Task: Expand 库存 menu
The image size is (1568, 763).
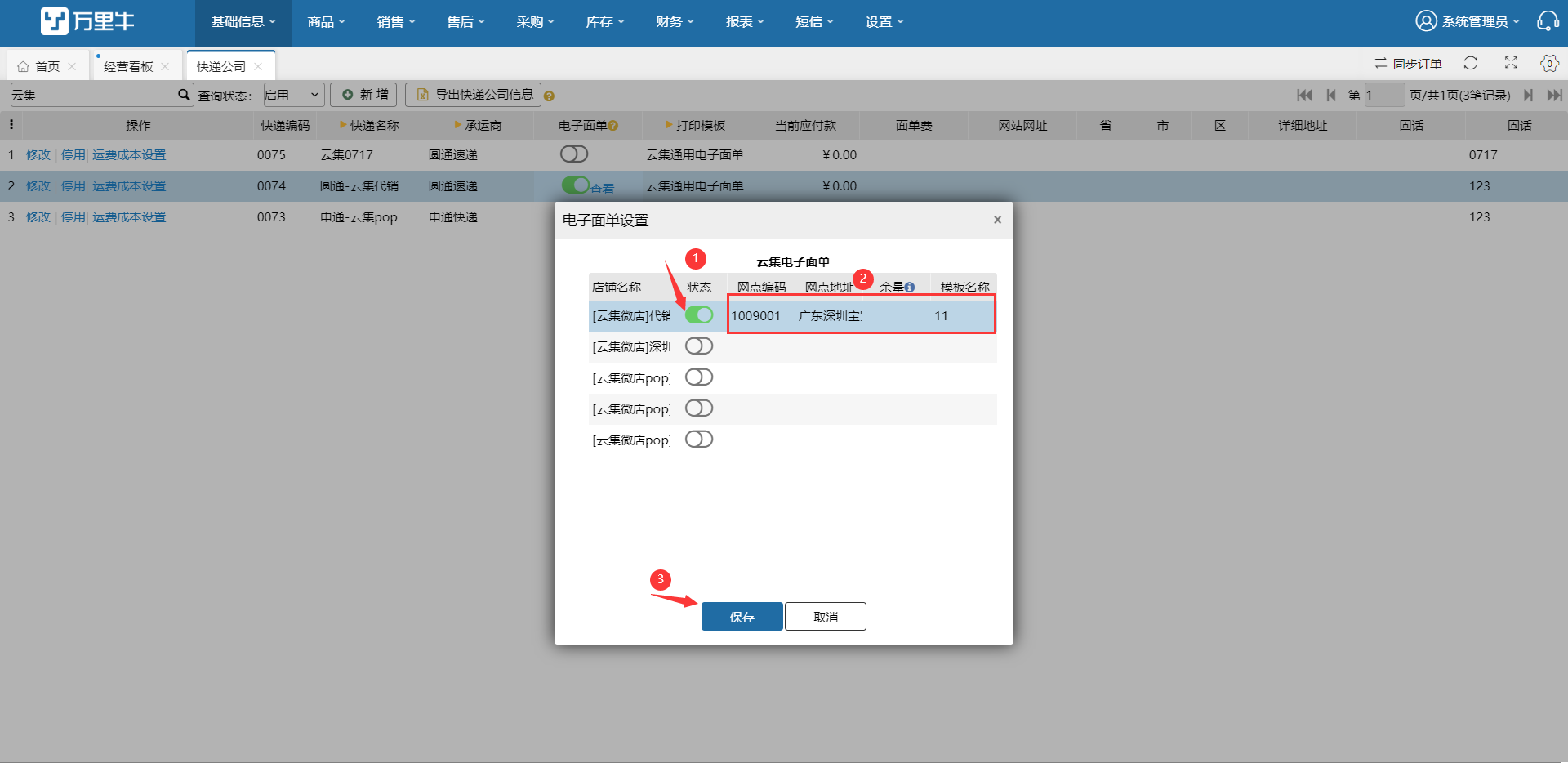Action: pyautogui.click(x=605, y=22)
